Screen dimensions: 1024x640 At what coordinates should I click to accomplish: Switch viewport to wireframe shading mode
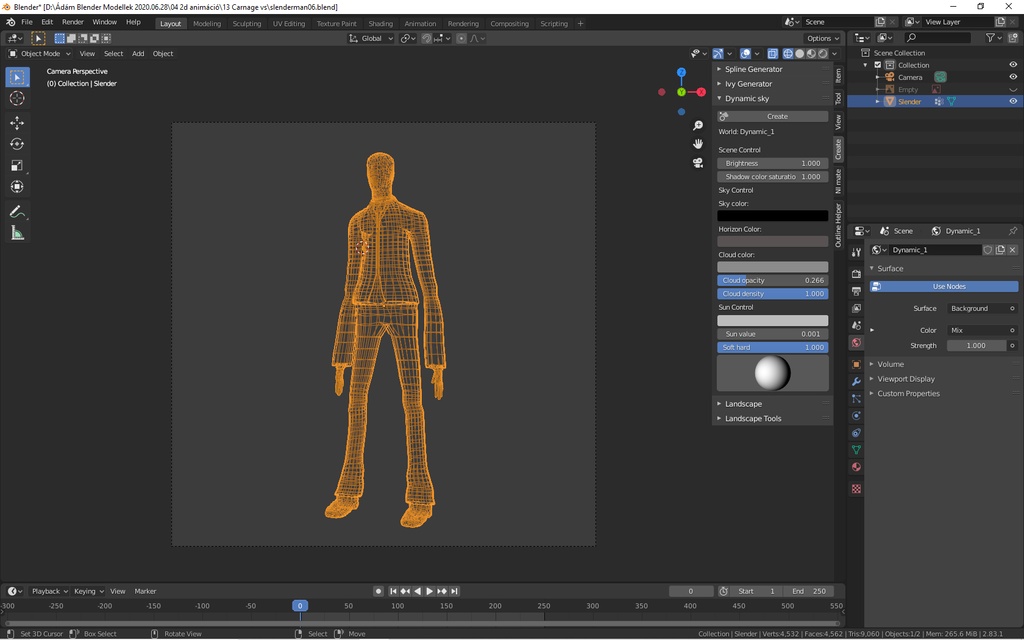click(789, 54)
